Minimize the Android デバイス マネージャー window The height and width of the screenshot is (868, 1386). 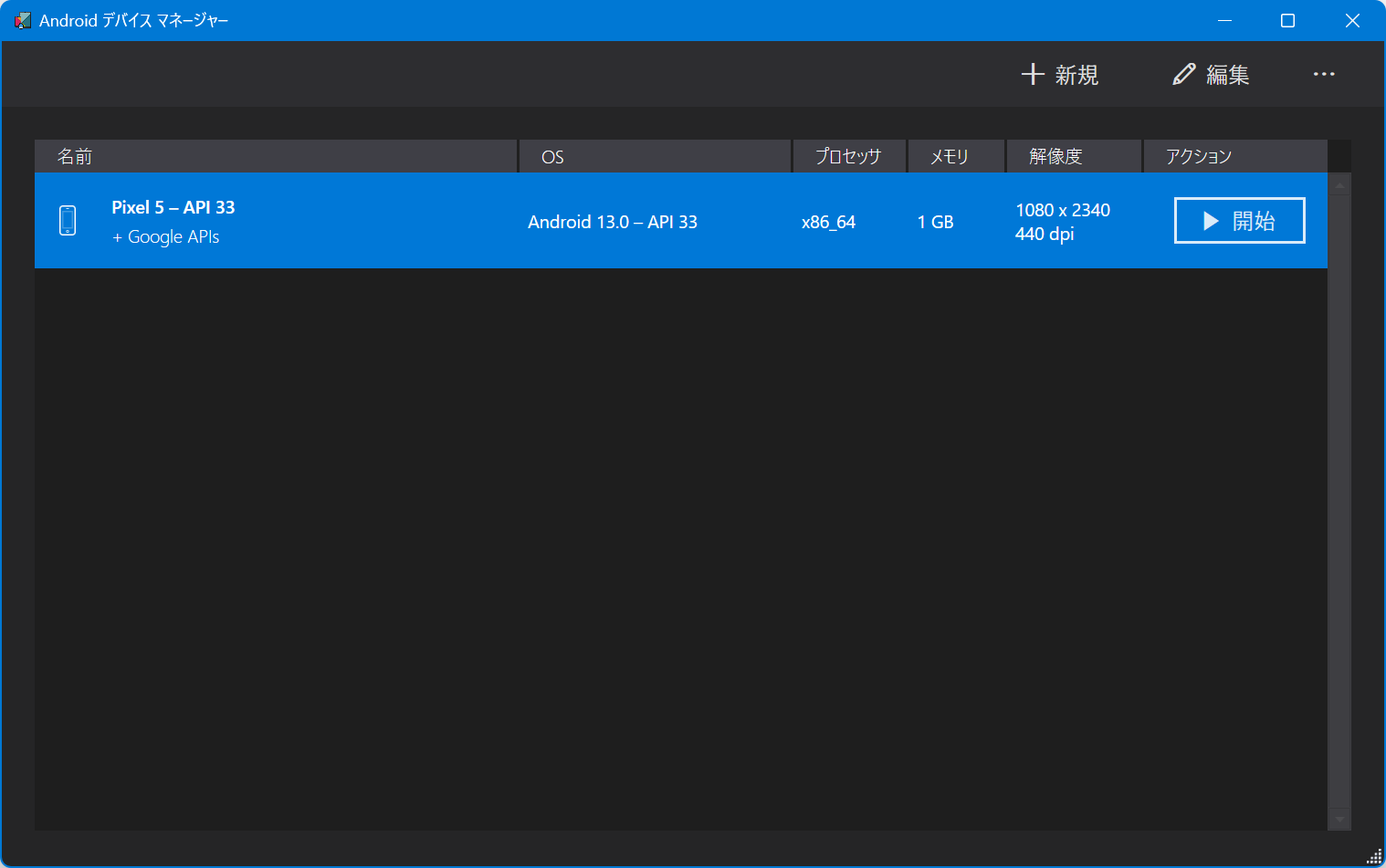point(1225,20)
